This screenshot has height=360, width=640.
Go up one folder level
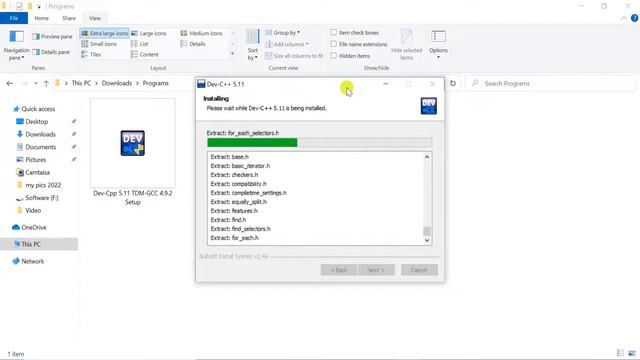46,83
